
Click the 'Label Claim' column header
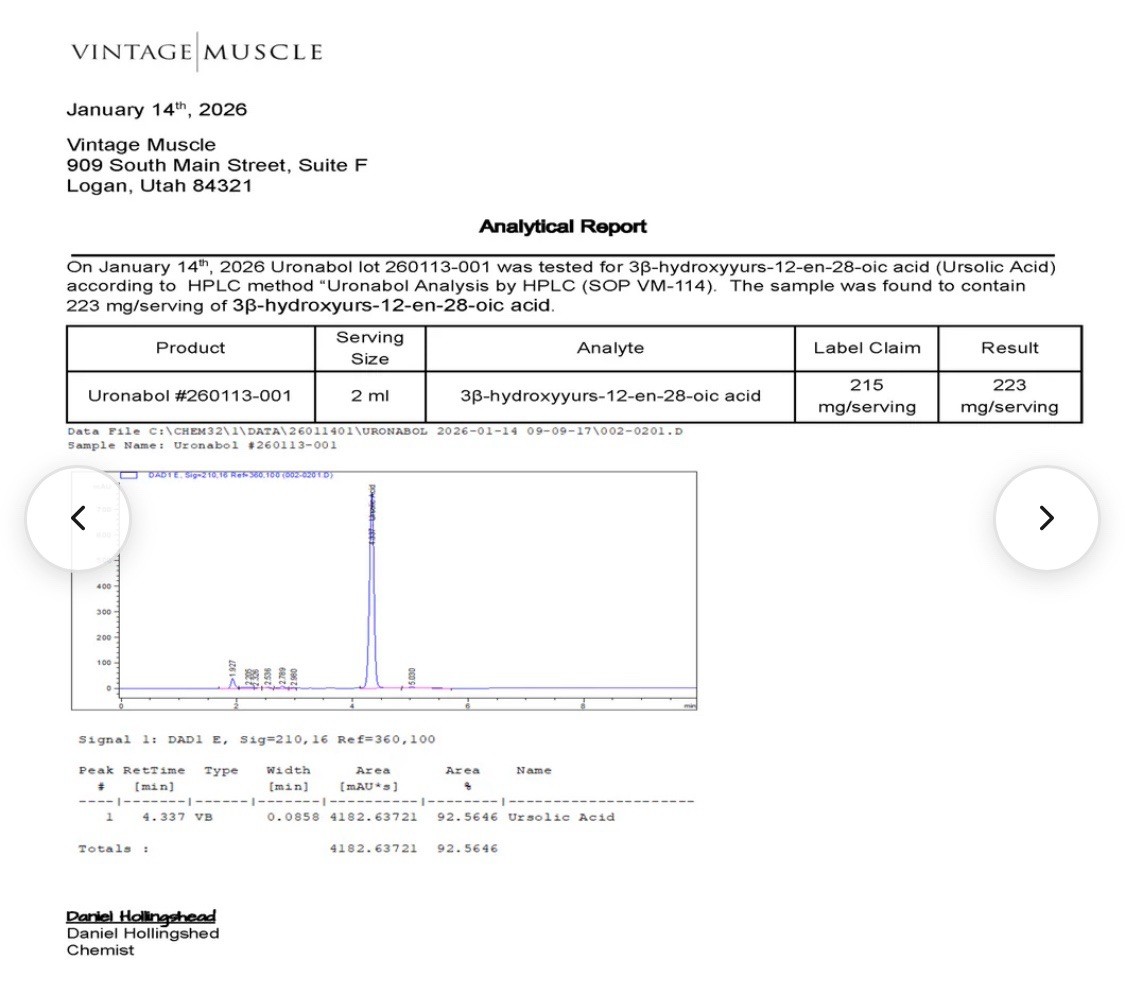coord(867,348)
